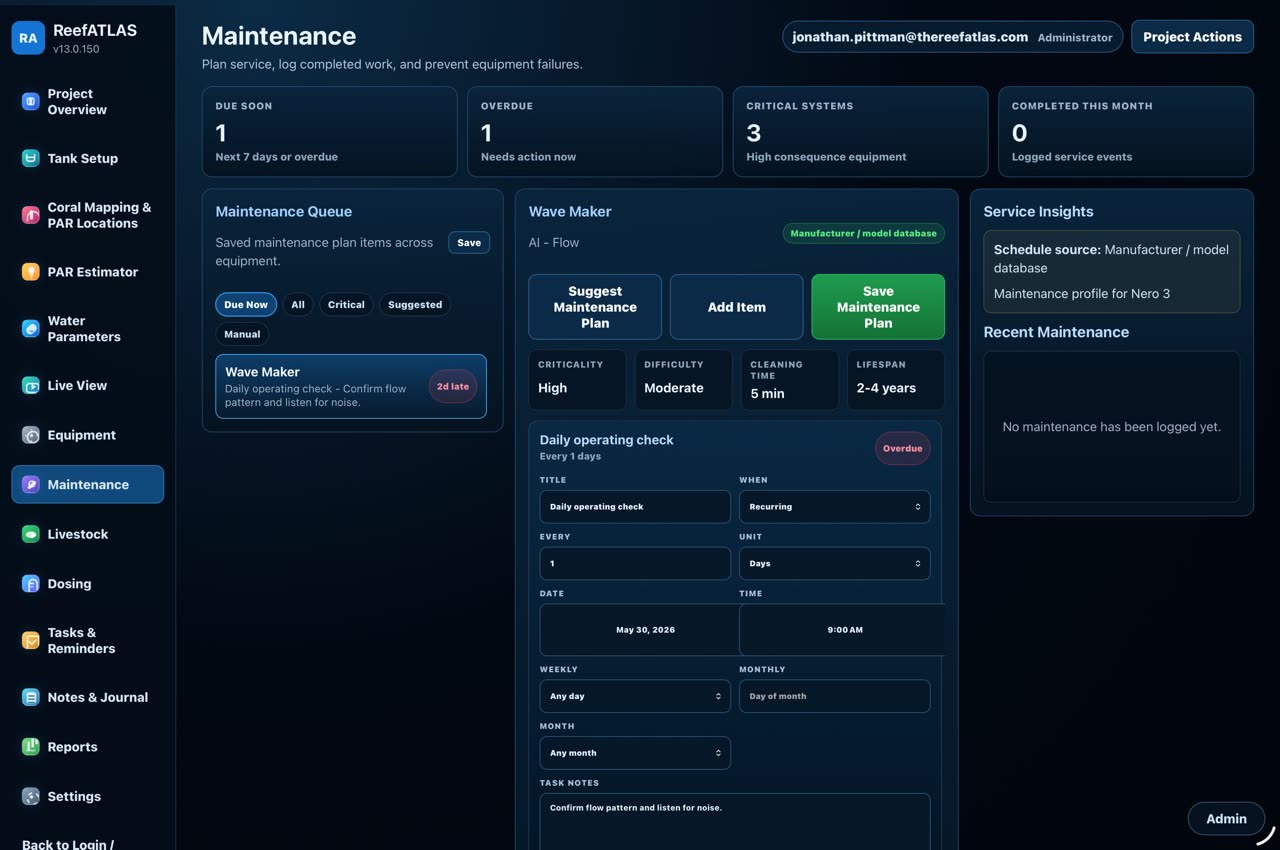
Task: Click the Difficulty Moderate tile
Action: tap(683, 379)
